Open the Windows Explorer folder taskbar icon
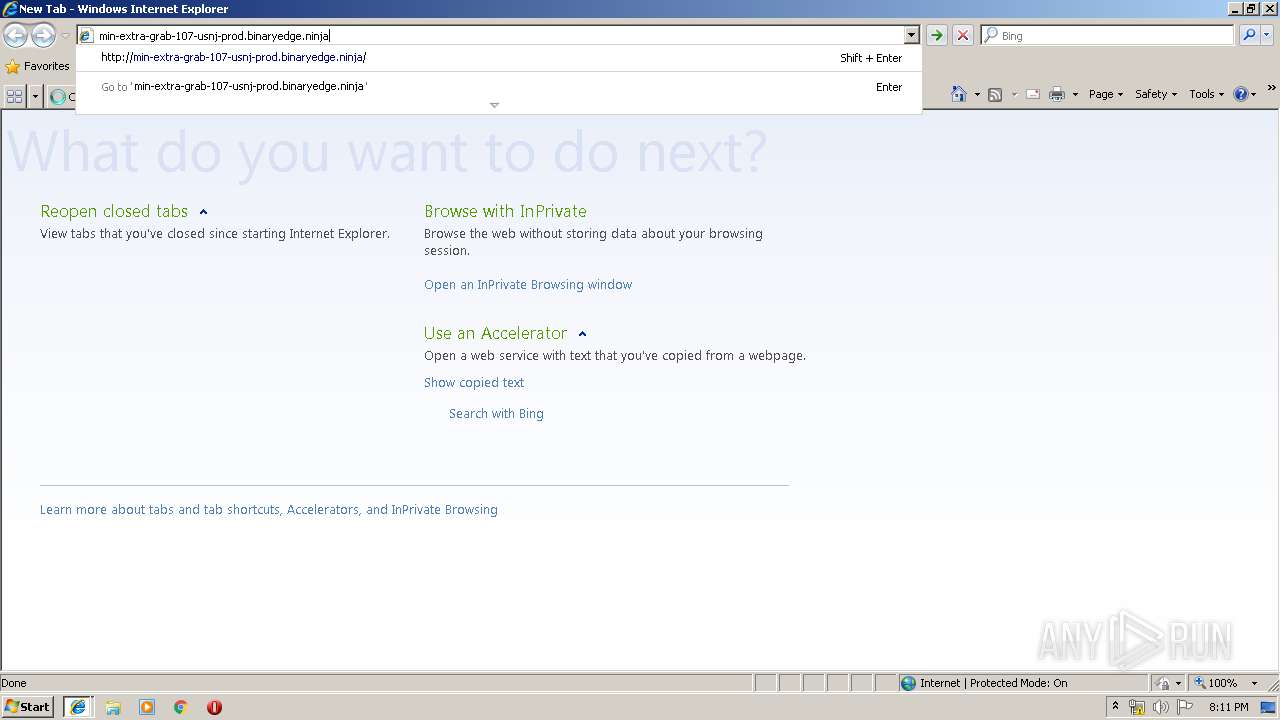Image resolution: width=1280 pixels, height=720 pixels. point(113,707)
